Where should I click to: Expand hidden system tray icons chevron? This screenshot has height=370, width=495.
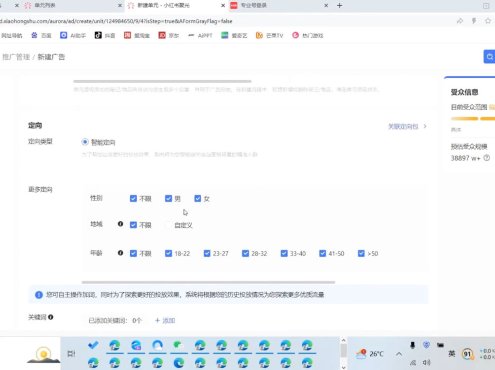pos(399,354)
